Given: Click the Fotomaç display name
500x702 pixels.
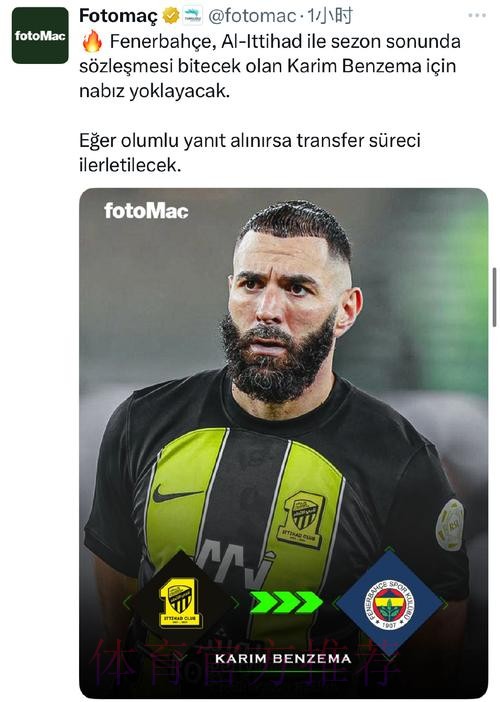Looking at the screenshot, I should [x=118, y=16].
